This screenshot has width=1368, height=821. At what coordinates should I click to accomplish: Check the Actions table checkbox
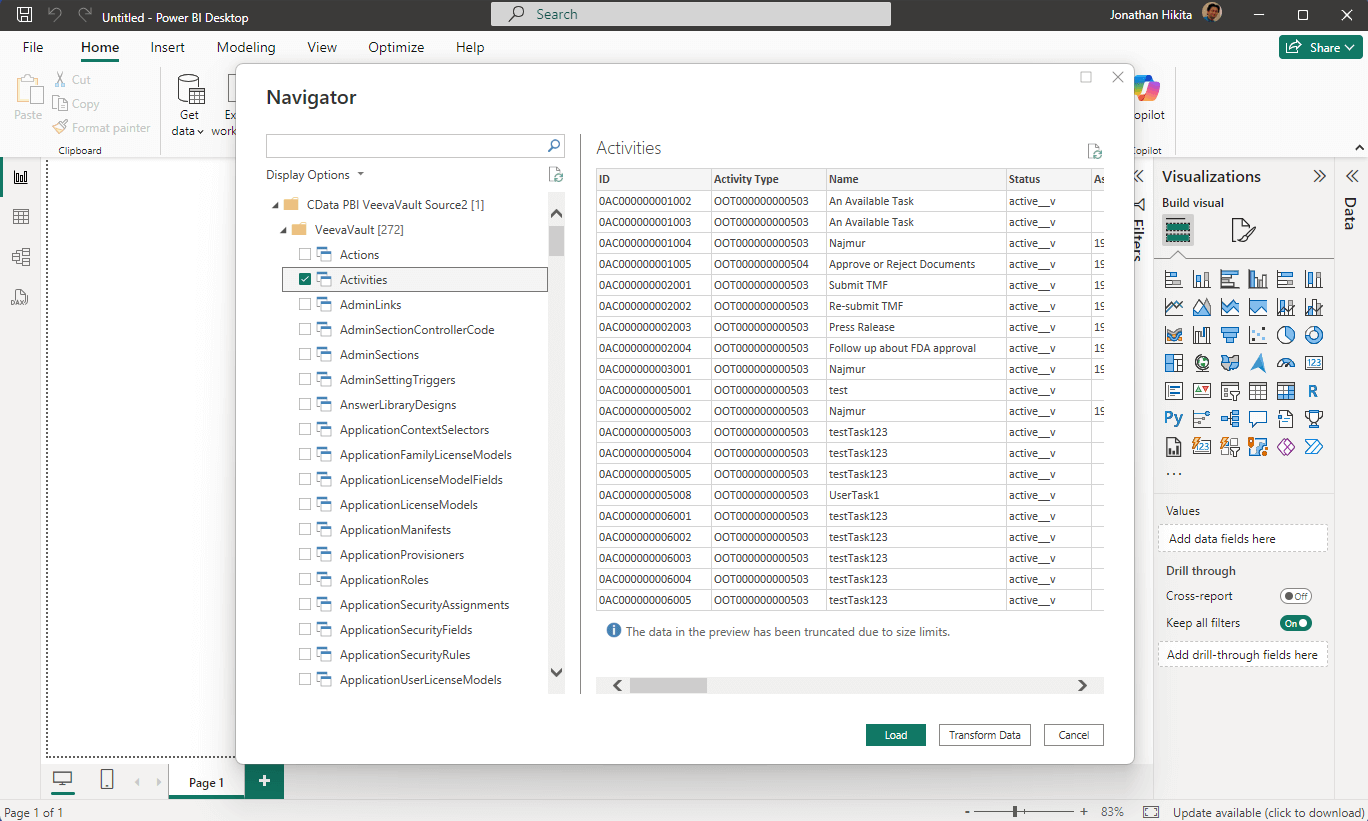[305, 255]
